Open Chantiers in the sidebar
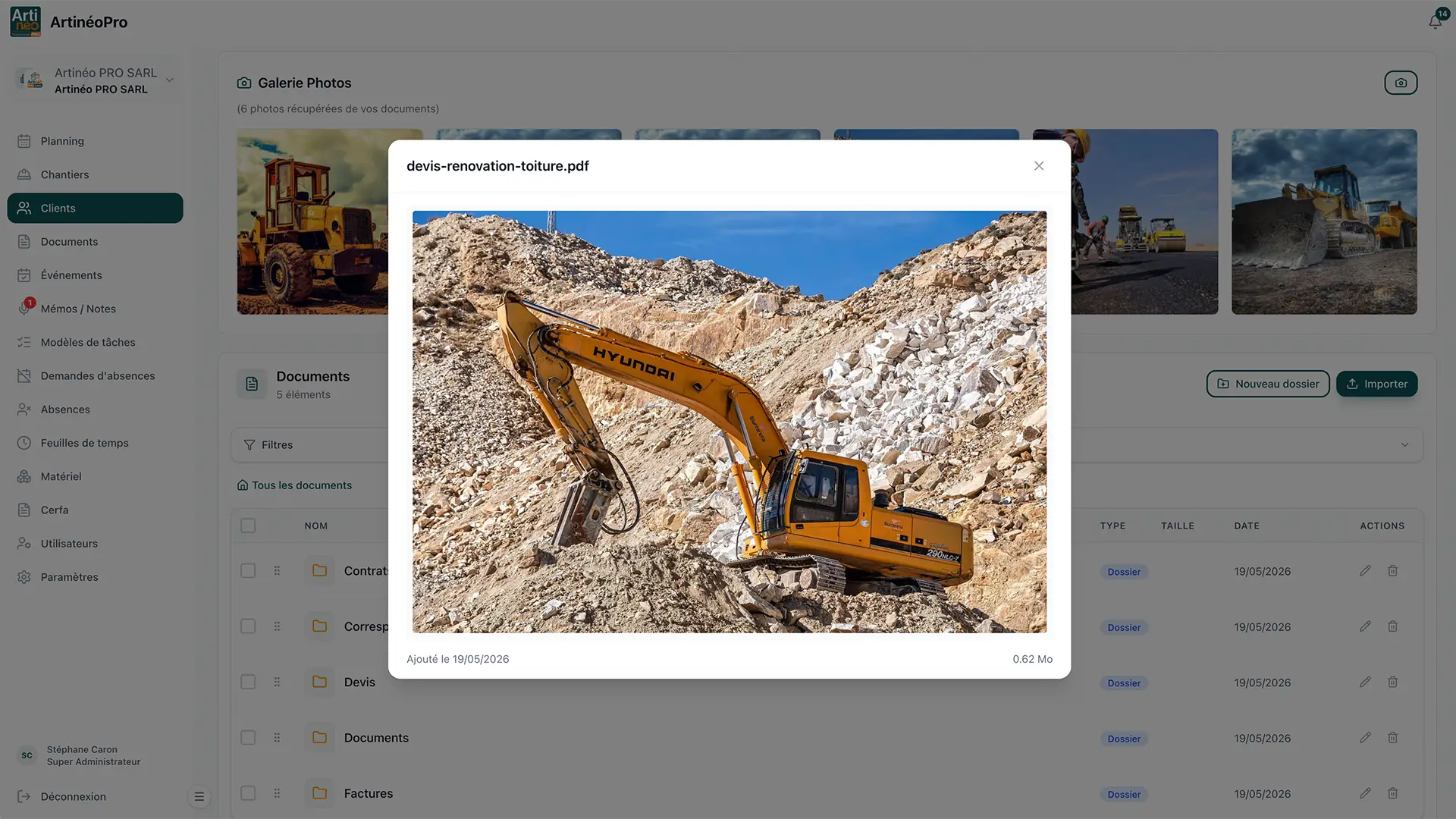 (x=95, y=174)
